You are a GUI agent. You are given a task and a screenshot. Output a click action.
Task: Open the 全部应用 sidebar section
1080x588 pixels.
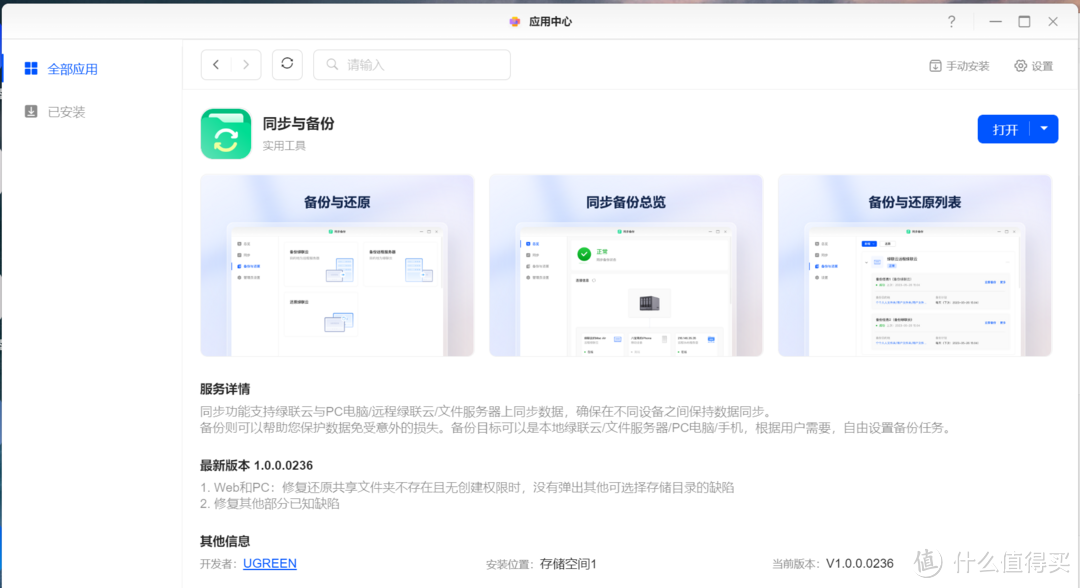68,68
